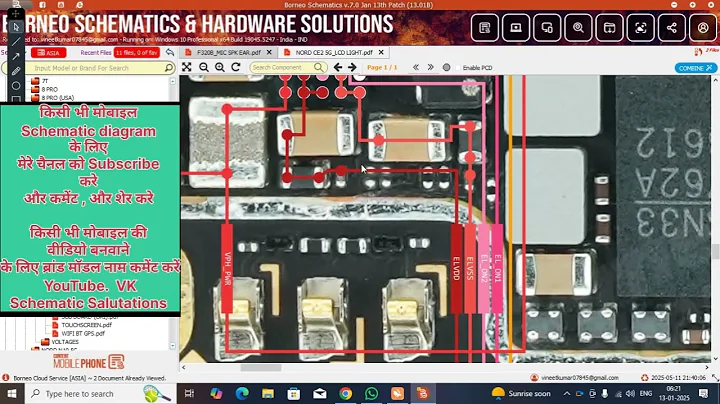Image resolution: width=720 pixels, height=404 pixels.
Task: Pick the arrow drawing tool
Action: pyautogui.click(x=16, y=56)
